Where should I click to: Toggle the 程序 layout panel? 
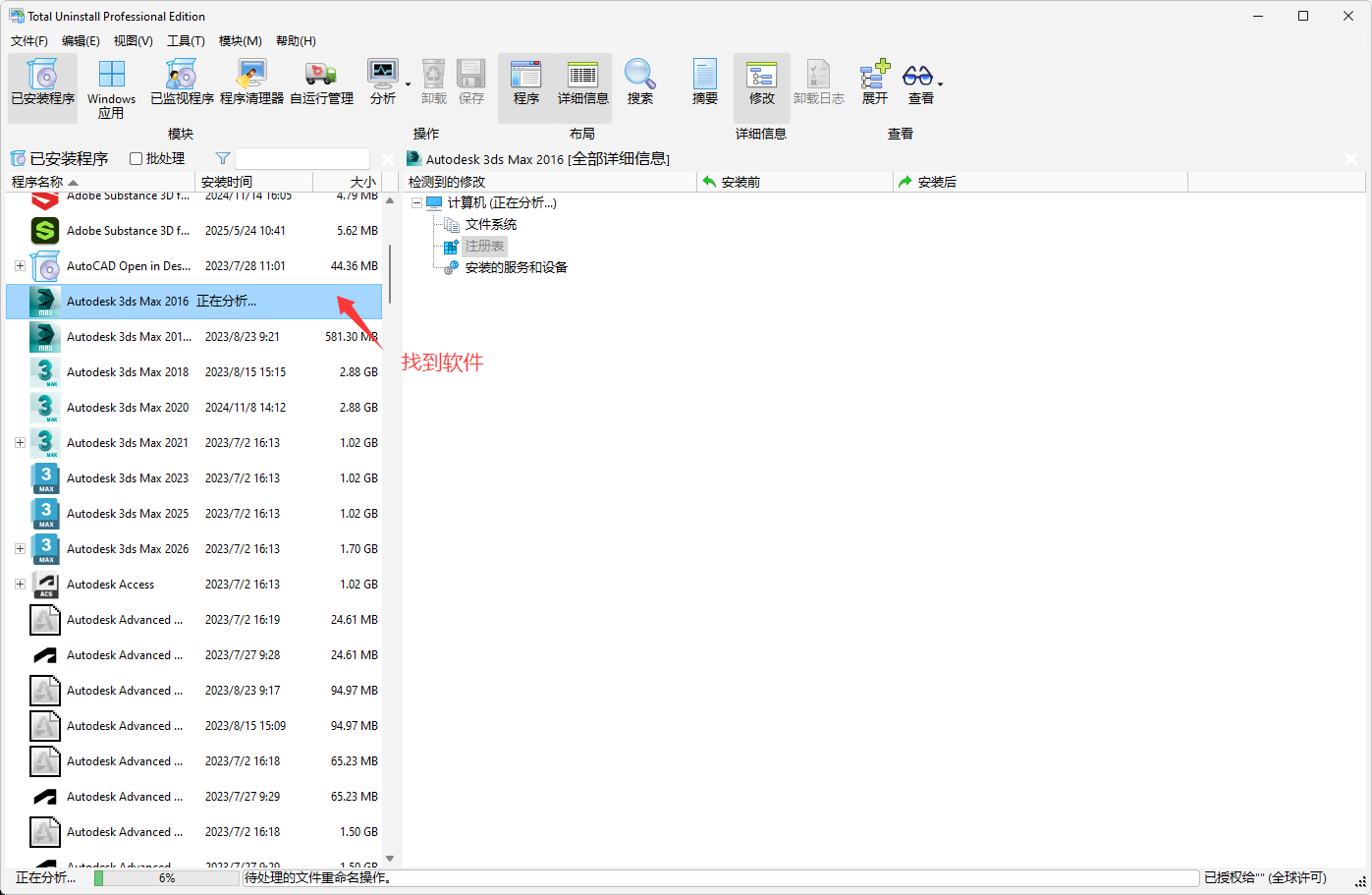[x=526, y=87]
